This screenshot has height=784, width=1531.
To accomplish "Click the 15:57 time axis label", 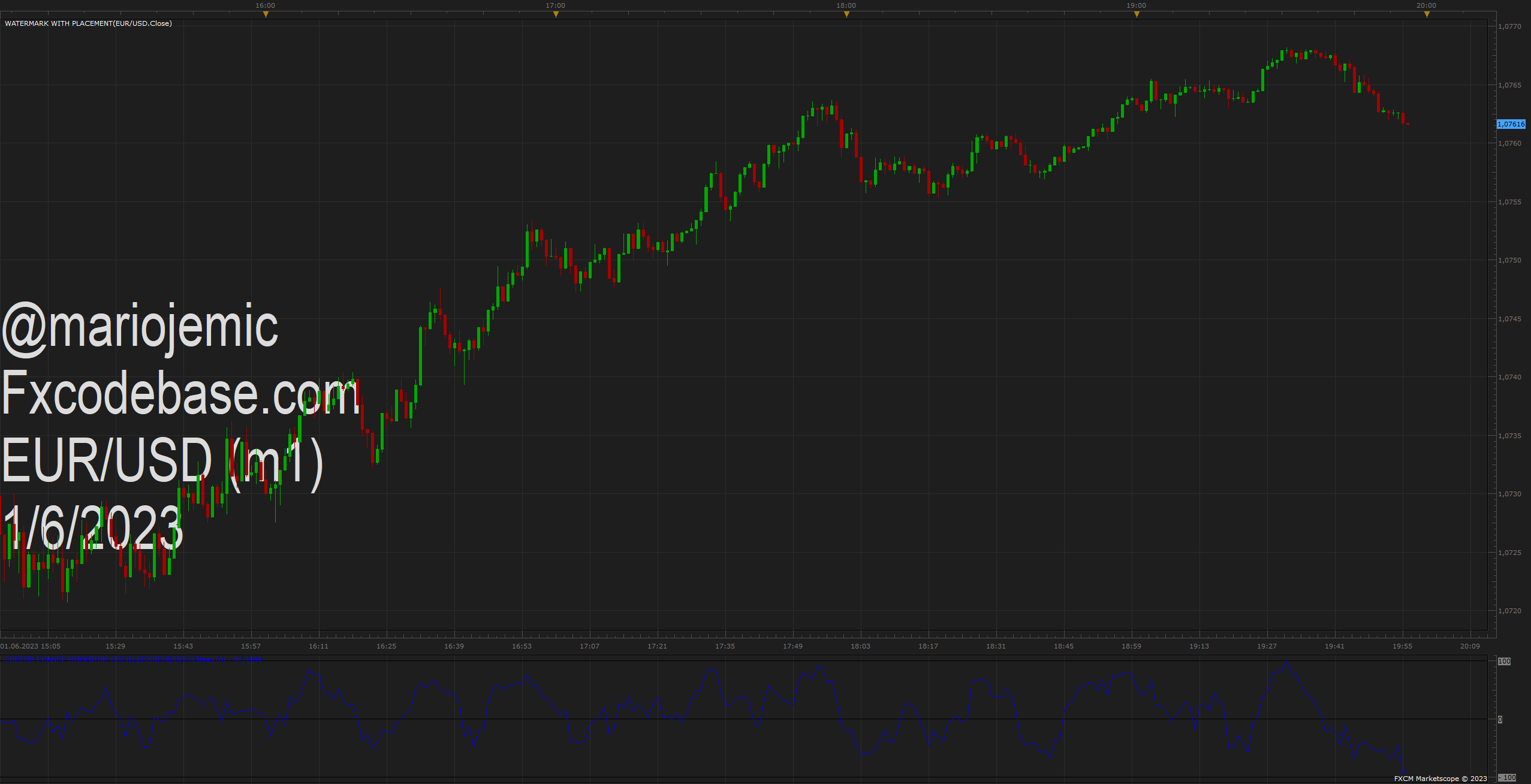I will [251, 646].
